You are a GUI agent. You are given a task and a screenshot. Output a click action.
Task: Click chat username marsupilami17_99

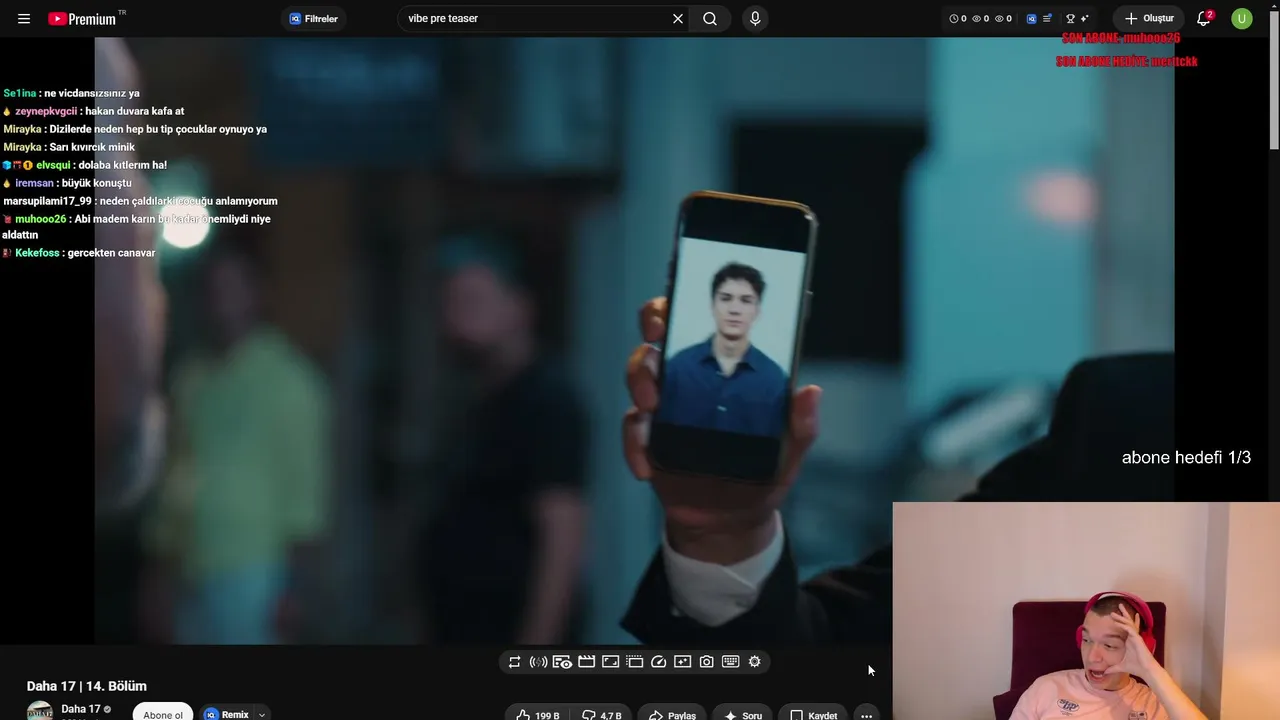(47, 201)
